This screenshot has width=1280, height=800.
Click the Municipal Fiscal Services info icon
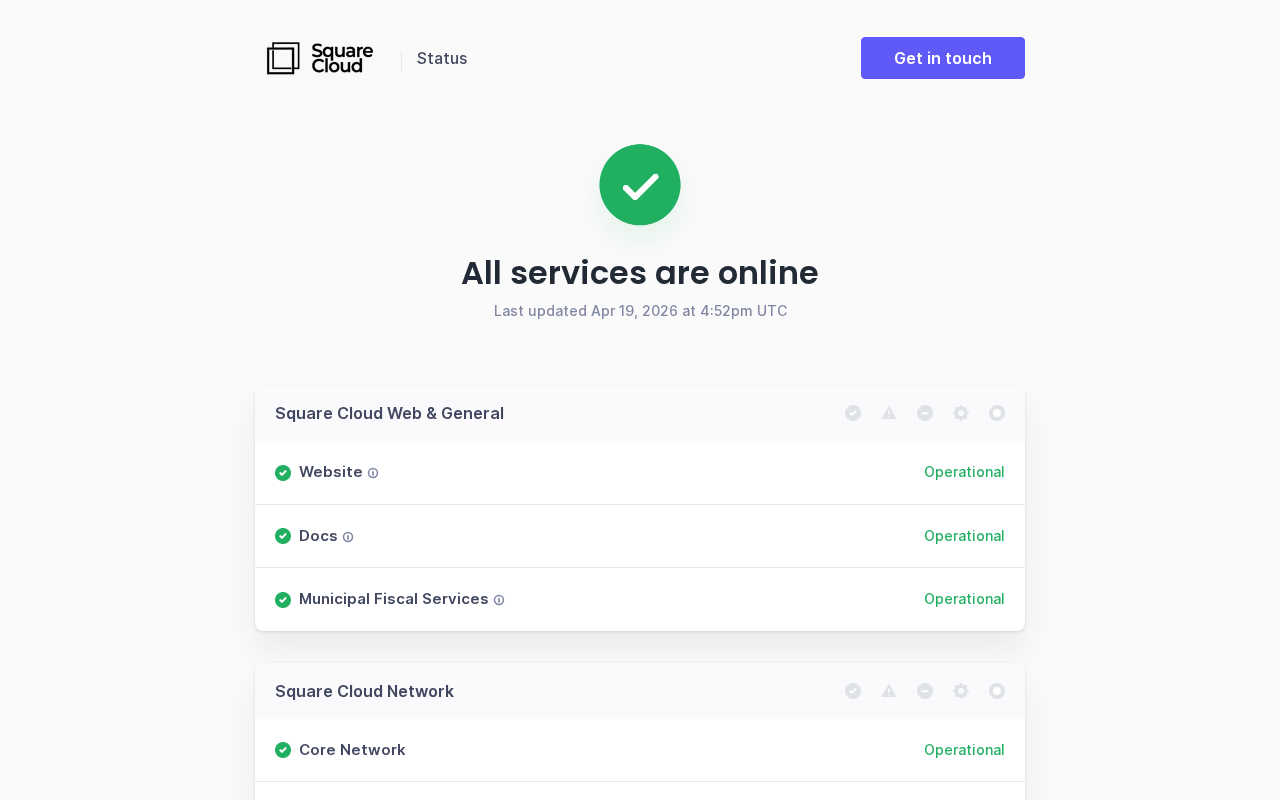(x=499, y=600)
